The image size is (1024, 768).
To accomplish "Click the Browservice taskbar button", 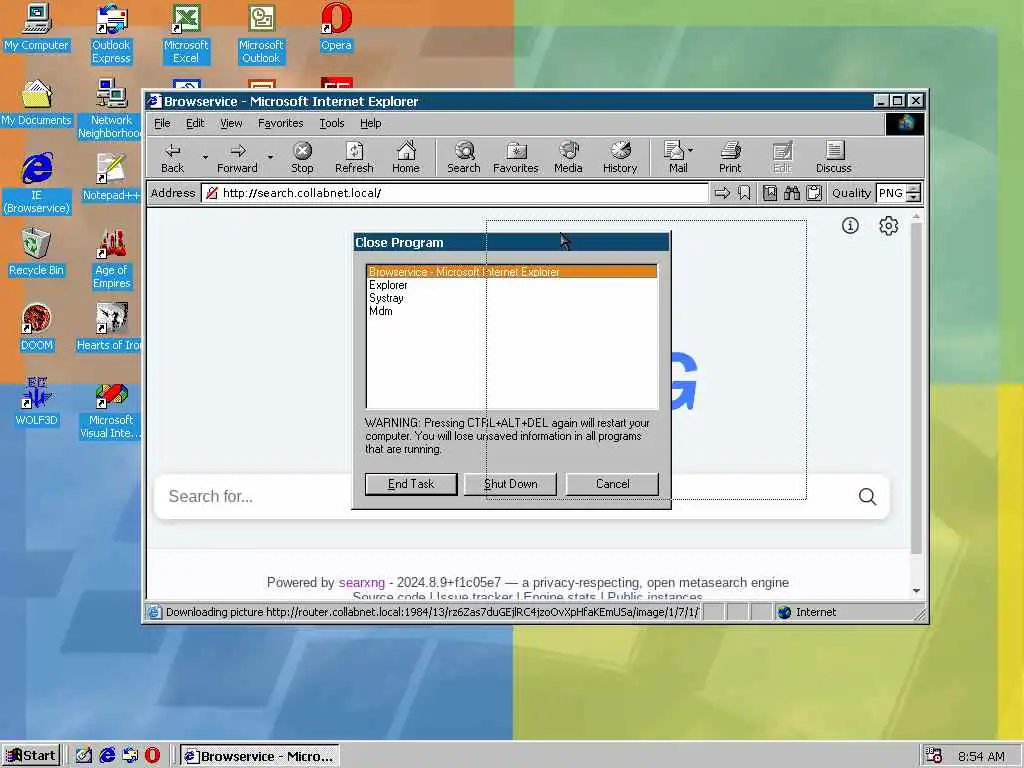I will pyautogui.click(x=259, y=756).
